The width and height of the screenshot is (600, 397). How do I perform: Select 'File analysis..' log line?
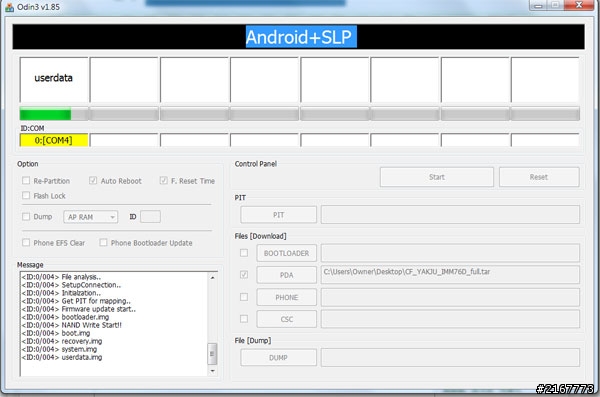[x=61, y=277]
